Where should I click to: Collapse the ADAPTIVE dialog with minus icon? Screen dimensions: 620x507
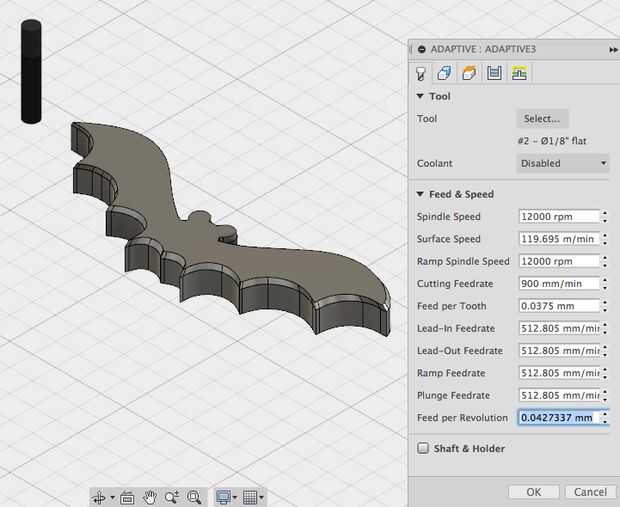[422, 49]
